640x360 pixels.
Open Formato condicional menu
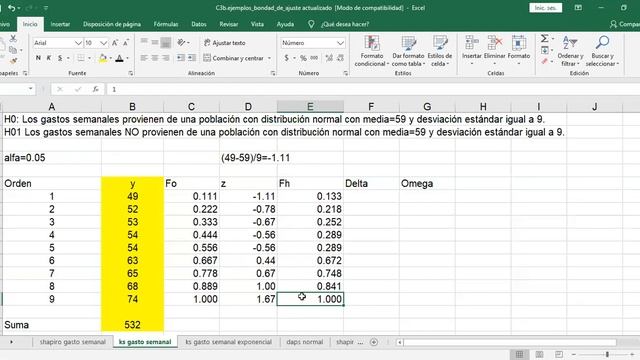click(x=371, y=51)
